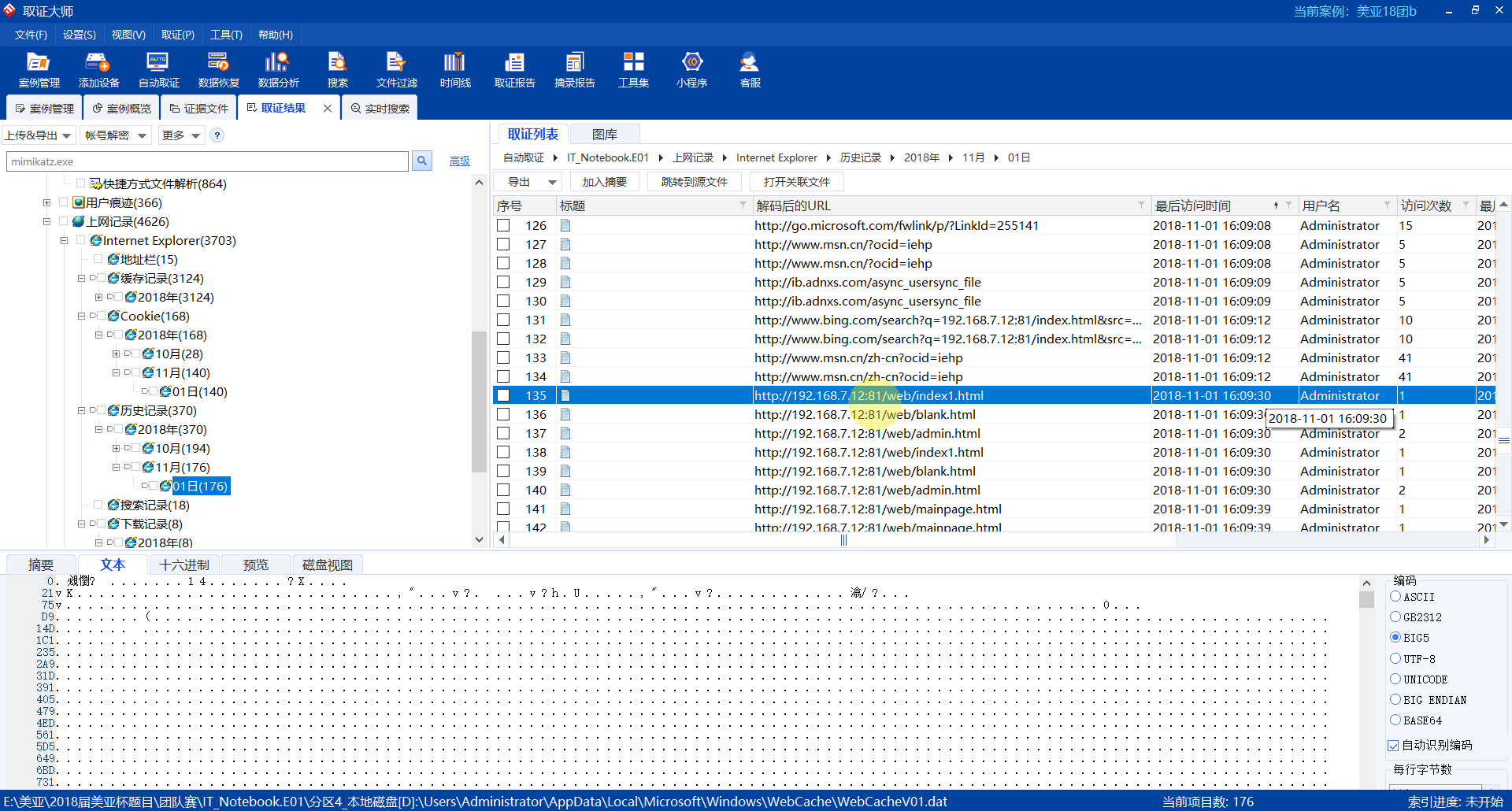Expand the 10月(194) history node
Viewport: 1512px width, 811px height.
click(x=116, y=448)
